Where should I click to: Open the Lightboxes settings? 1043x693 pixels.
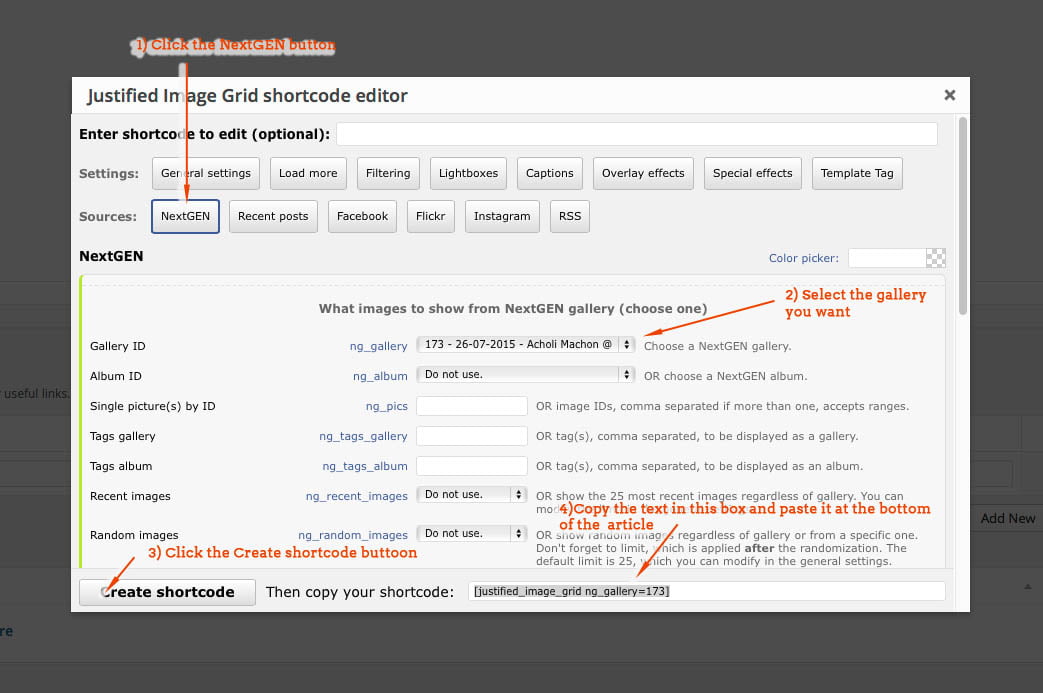pos(468,173)
